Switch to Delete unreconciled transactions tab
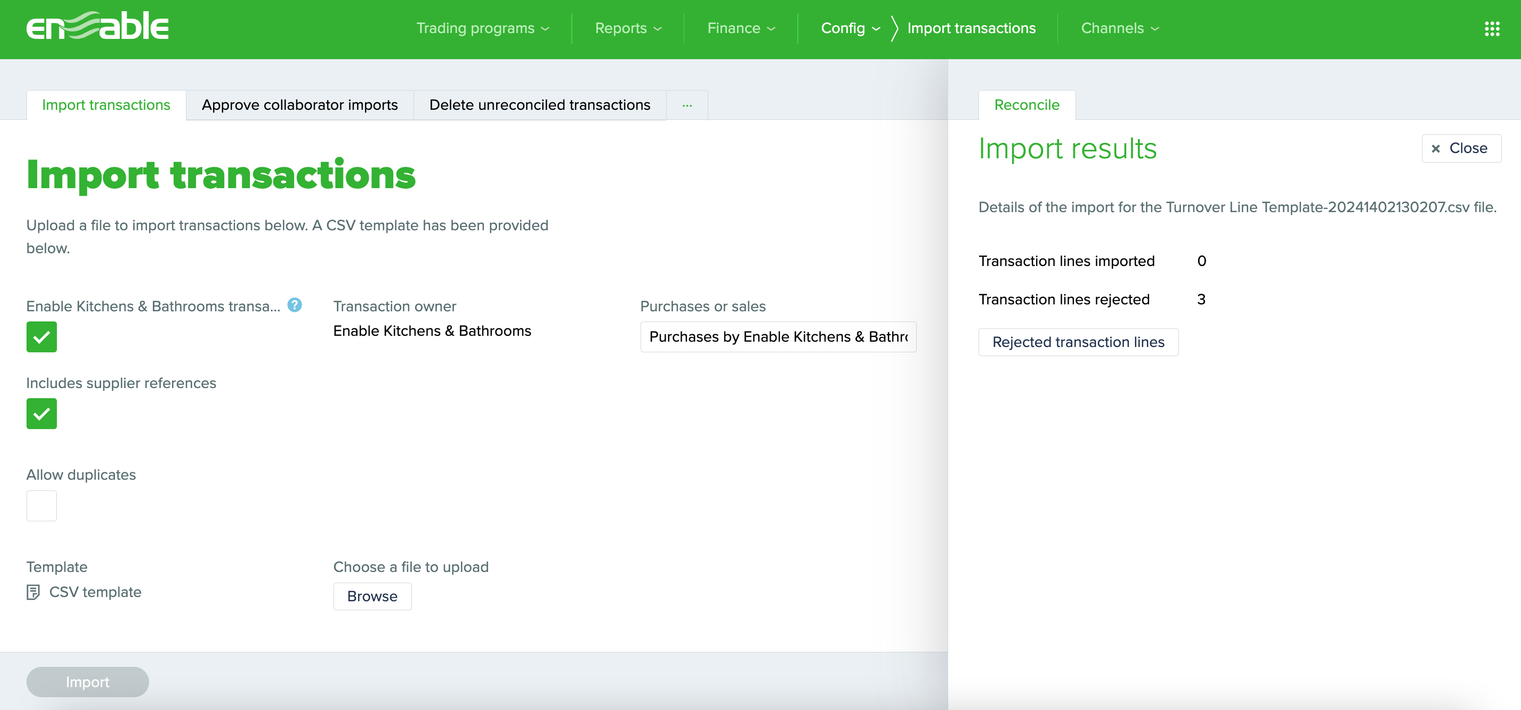This screenshot has width=1521, height=710. click(540, 105)
